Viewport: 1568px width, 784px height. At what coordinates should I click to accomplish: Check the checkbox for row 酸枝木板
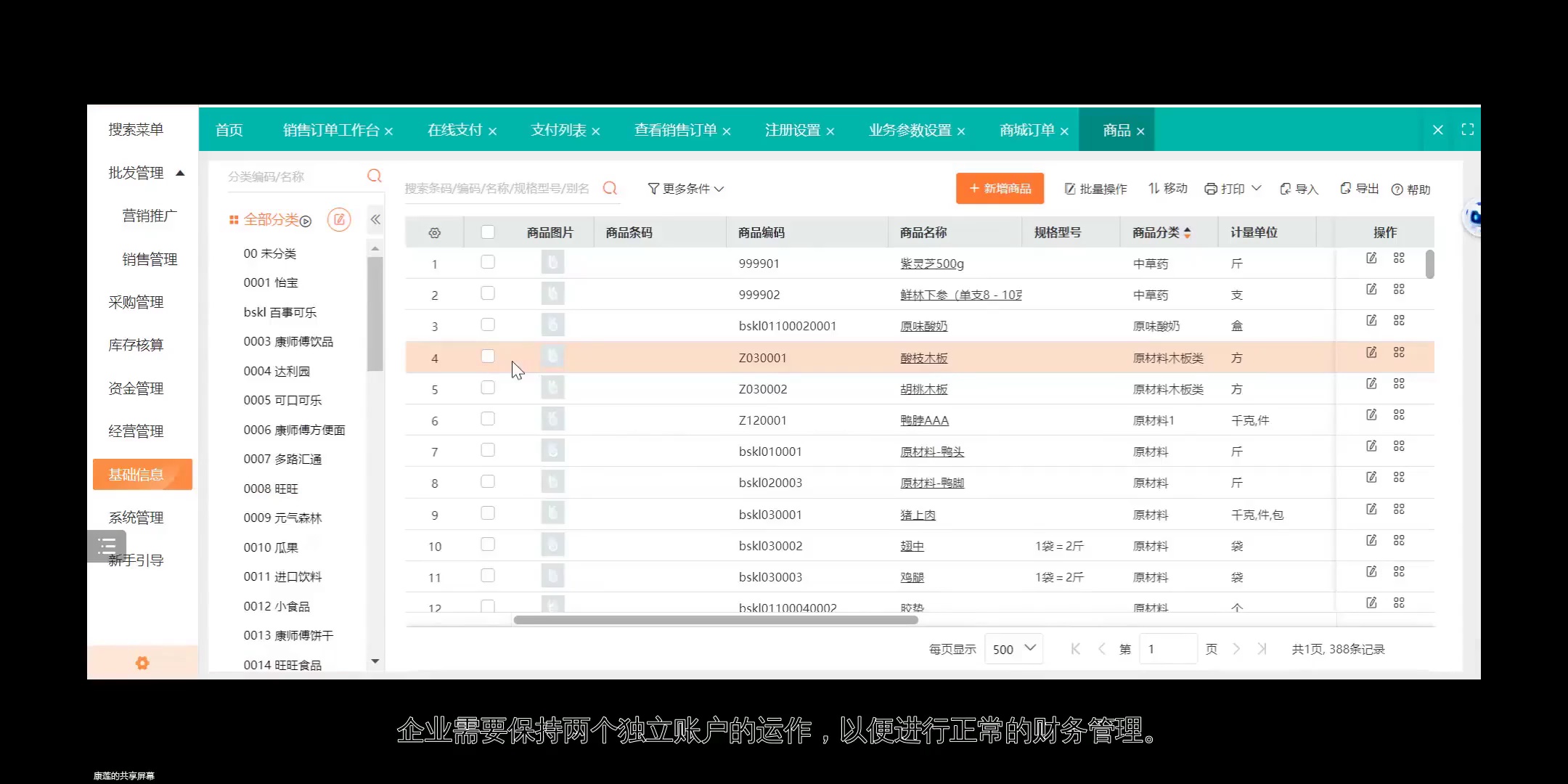(487, 356)
